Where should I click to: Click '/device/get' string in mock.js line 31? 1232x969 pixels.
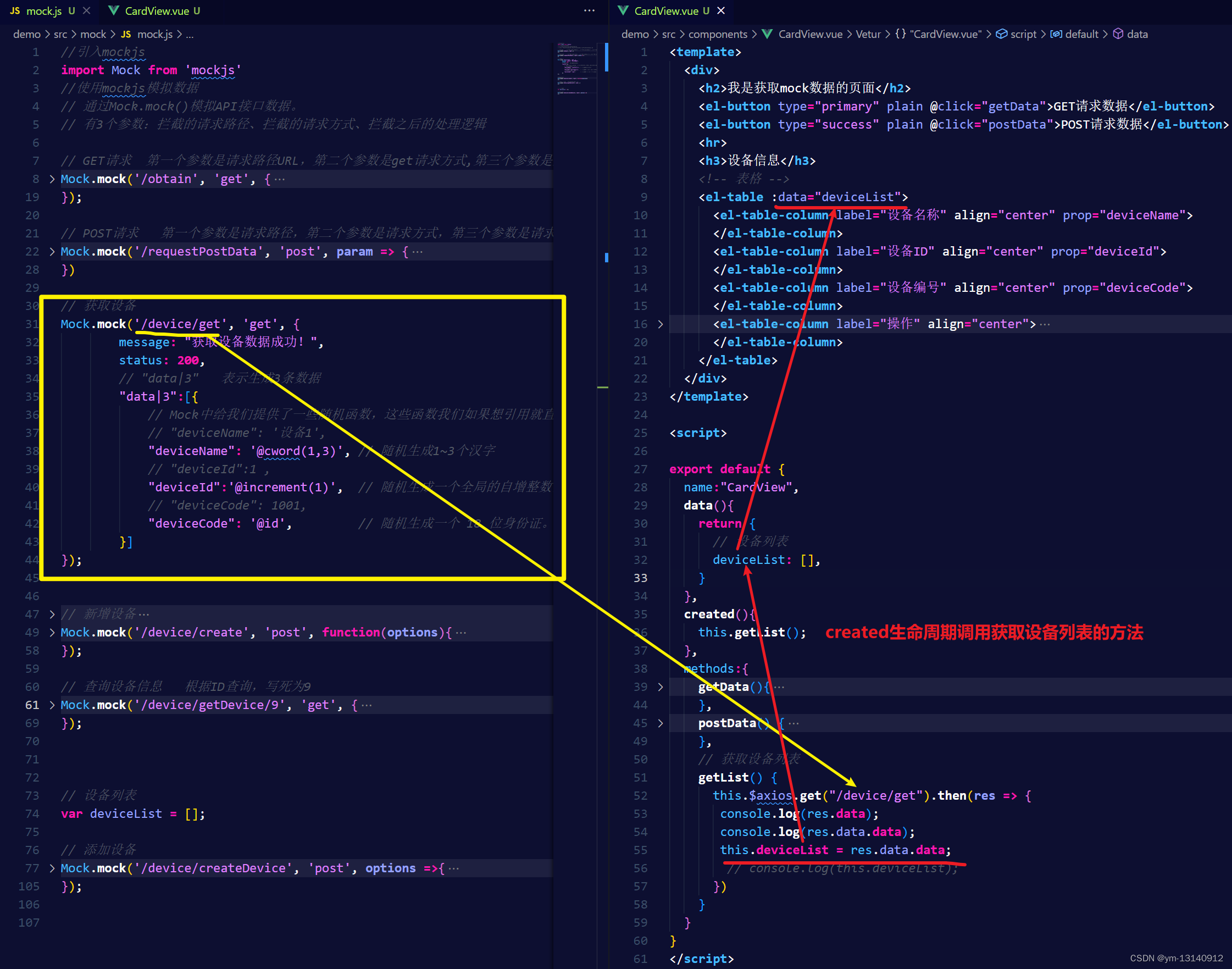(x=180, y=324)
